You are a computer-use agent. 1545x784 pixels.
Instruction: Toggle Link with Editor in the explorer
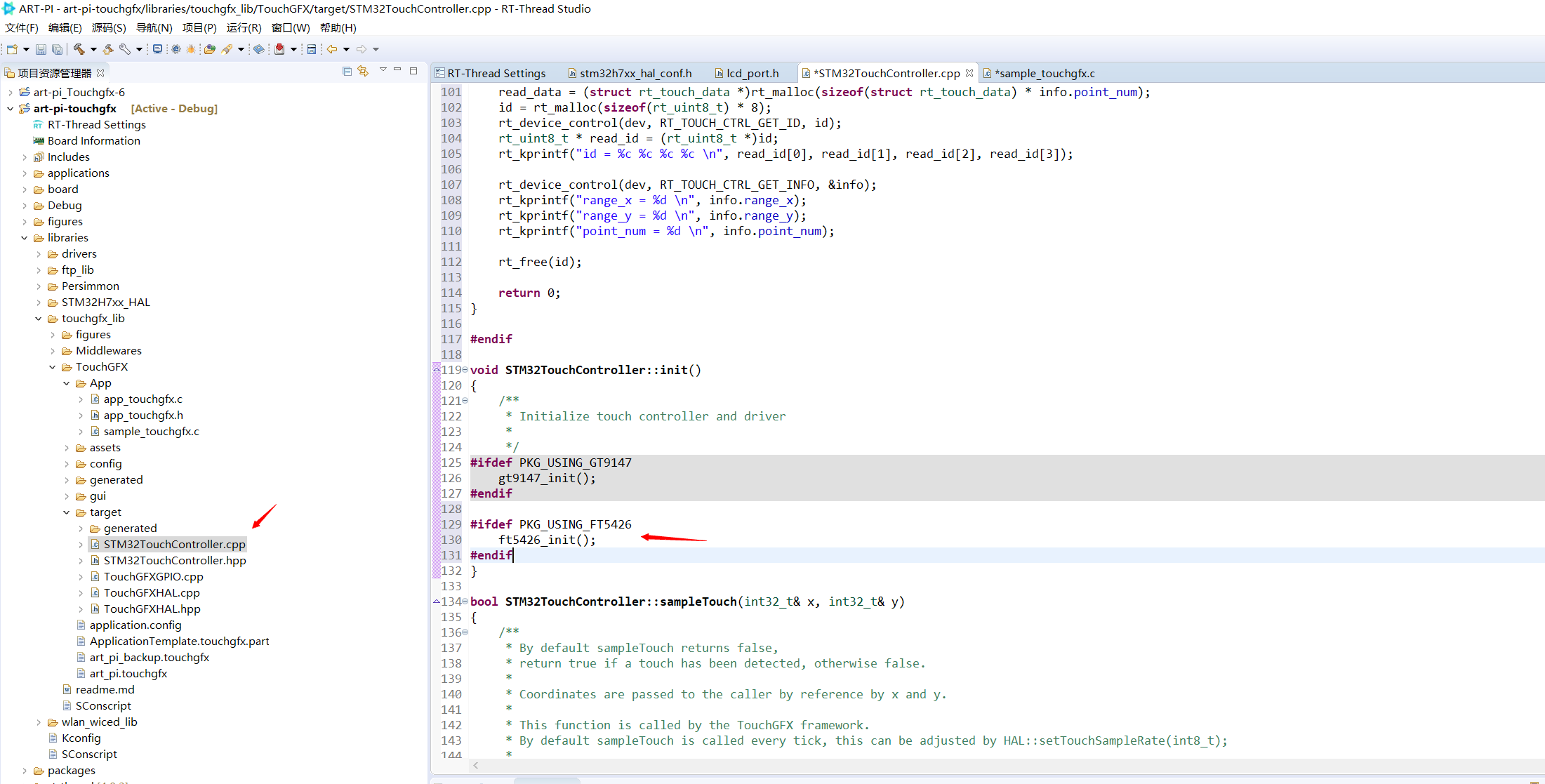tap(363, 71)
